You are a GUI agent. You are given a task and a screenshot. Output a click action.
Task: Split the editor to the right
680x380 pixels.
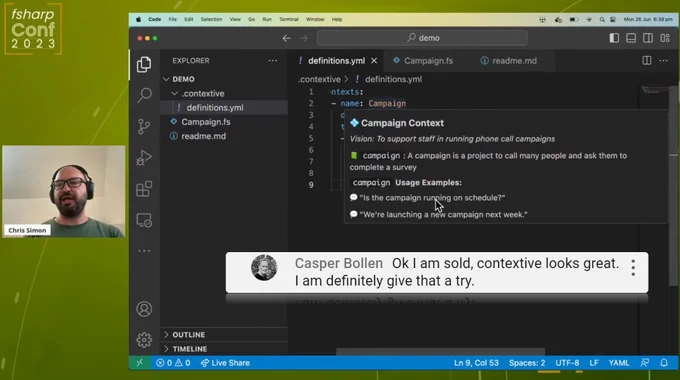tap(647, 60)
